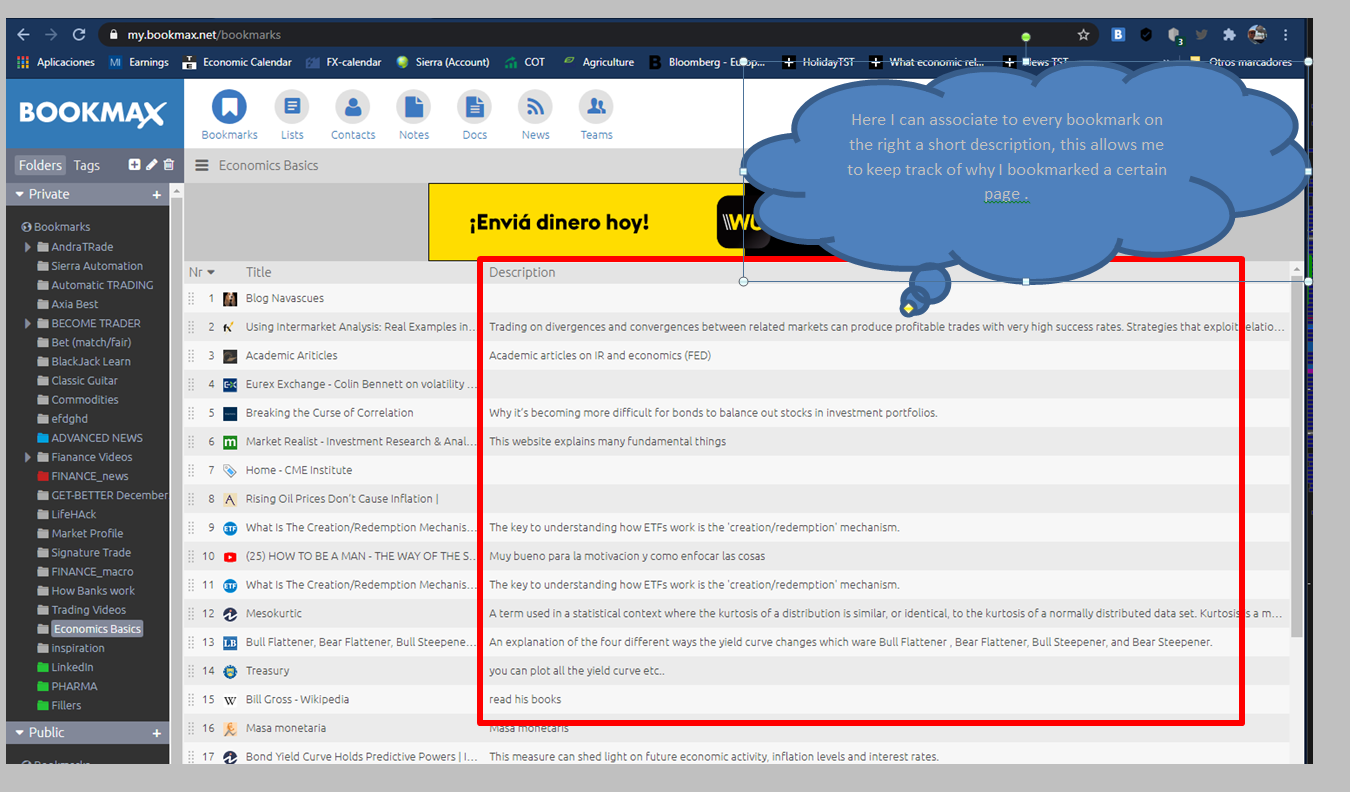The height and width of the screenshot is (792, 1350).
Task: Click the plus icon on Private section
Action: click(x=157, y=194)
